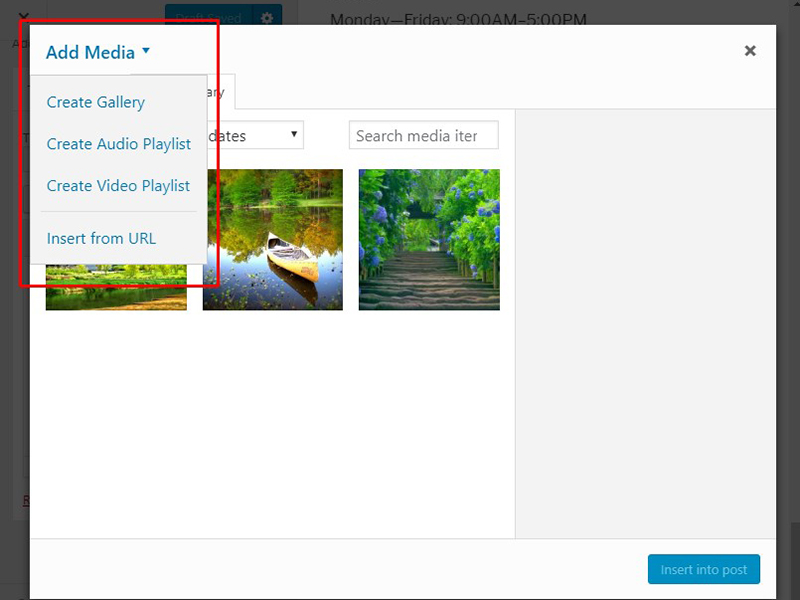Viewport: 800px width, 600px height.
Task: Focus the Search media items field
Action: [x=423, y=135]
